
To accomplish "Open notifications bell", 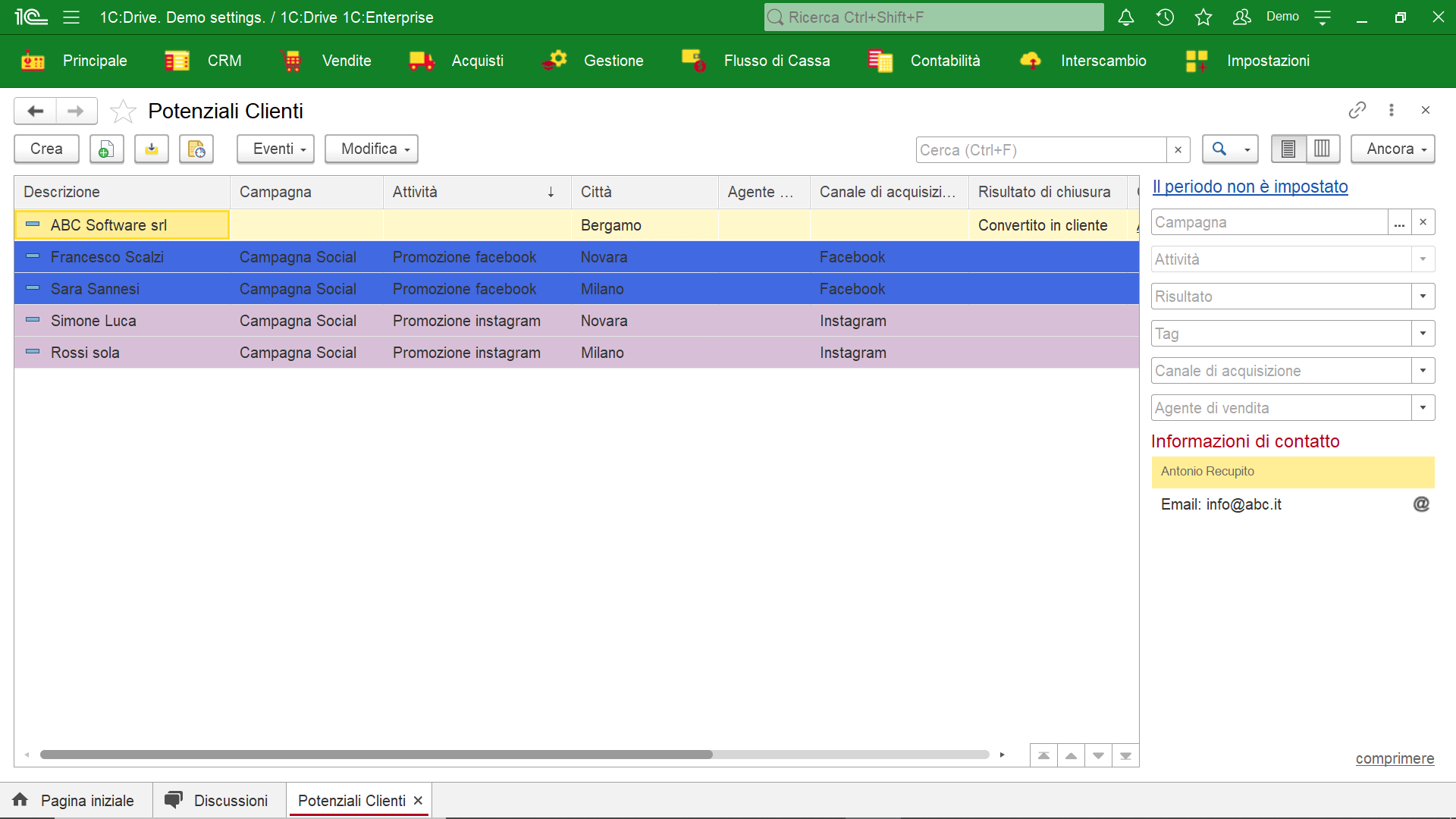I will (x=1126, y=17).
